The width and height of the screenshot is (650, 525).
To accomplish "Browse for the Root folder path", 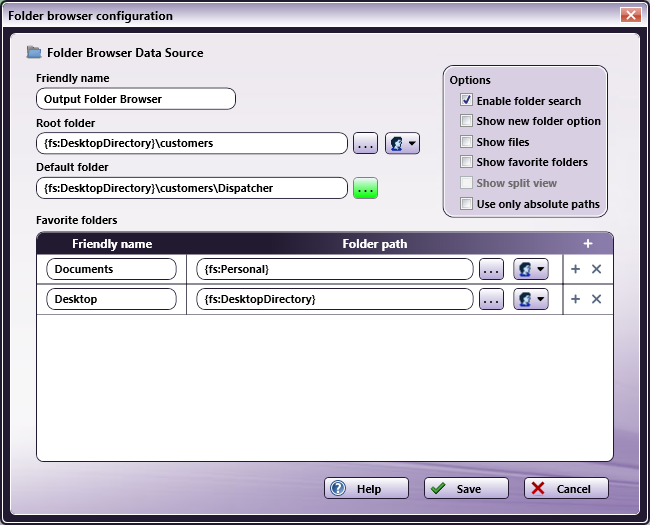I will (x=365, y=143).
